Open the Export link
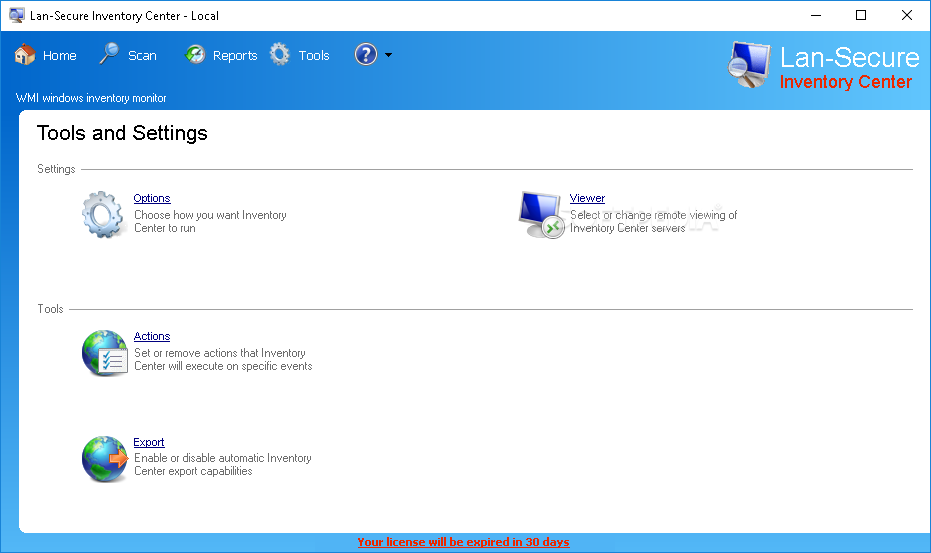 149,443
